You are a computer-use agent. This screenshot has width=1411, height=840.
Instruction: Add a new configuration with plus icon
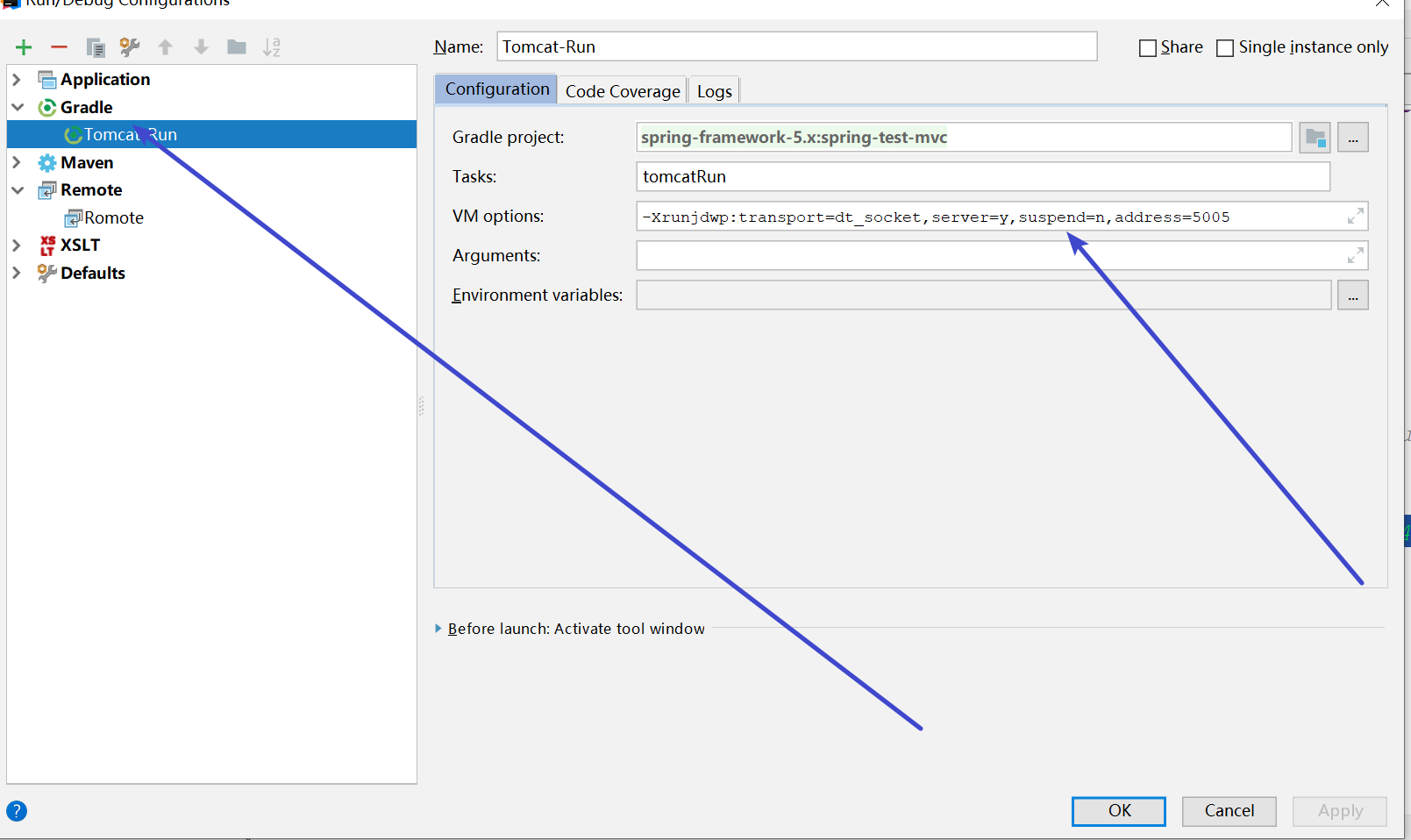[24, 47]
